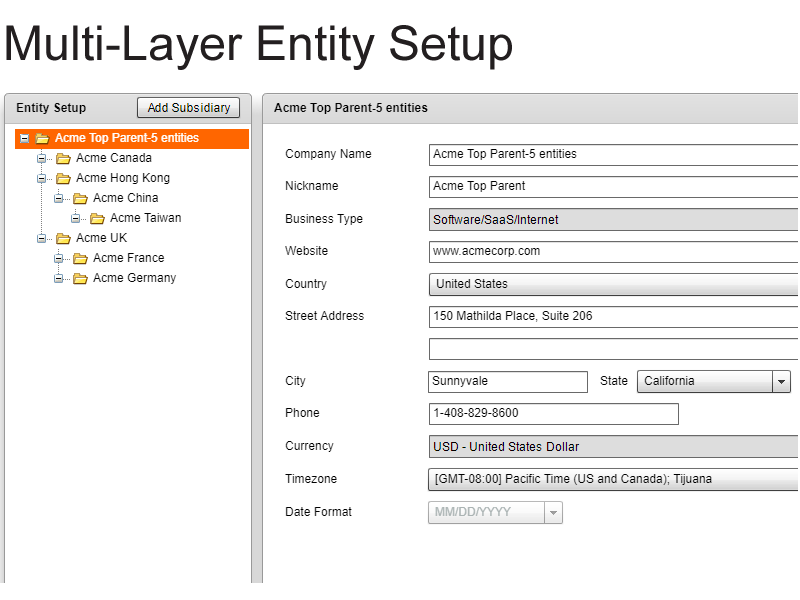The image size is (800, 600).
Task: Click the Acme Taiwan folder icon
Action: tap(97, 218)
